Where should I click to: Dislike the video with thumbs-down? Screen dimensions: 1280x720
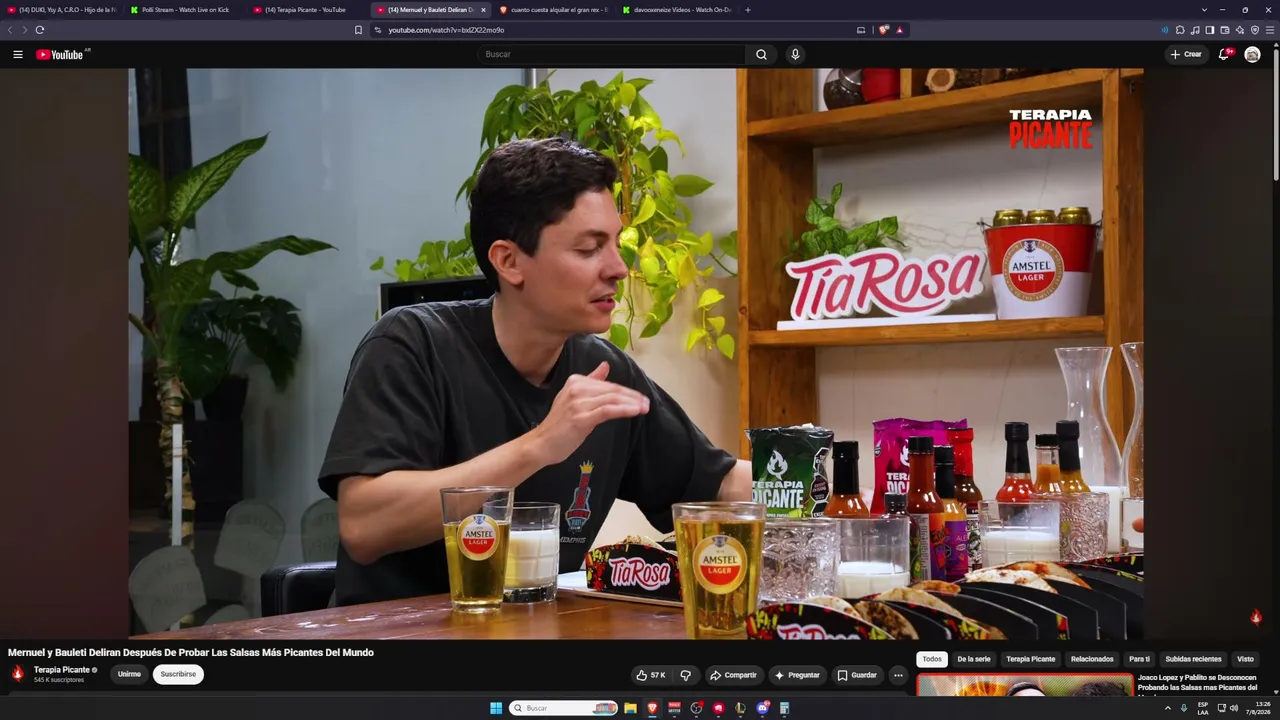[x=685, y=675]
